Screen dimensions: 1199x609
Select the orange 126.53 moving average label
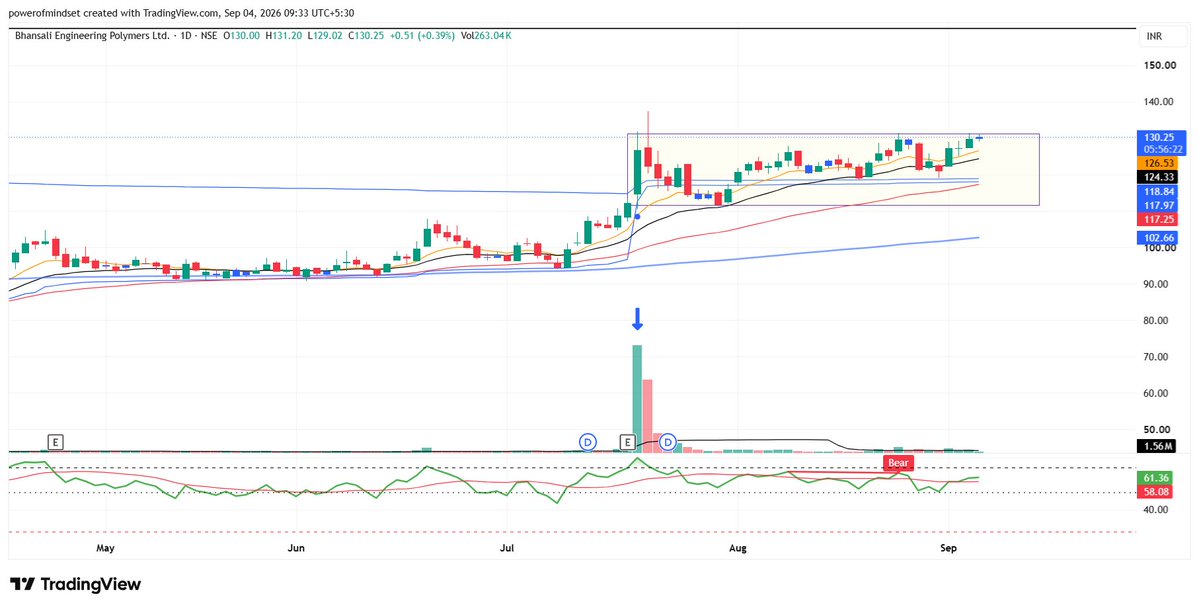[1155, 164]
